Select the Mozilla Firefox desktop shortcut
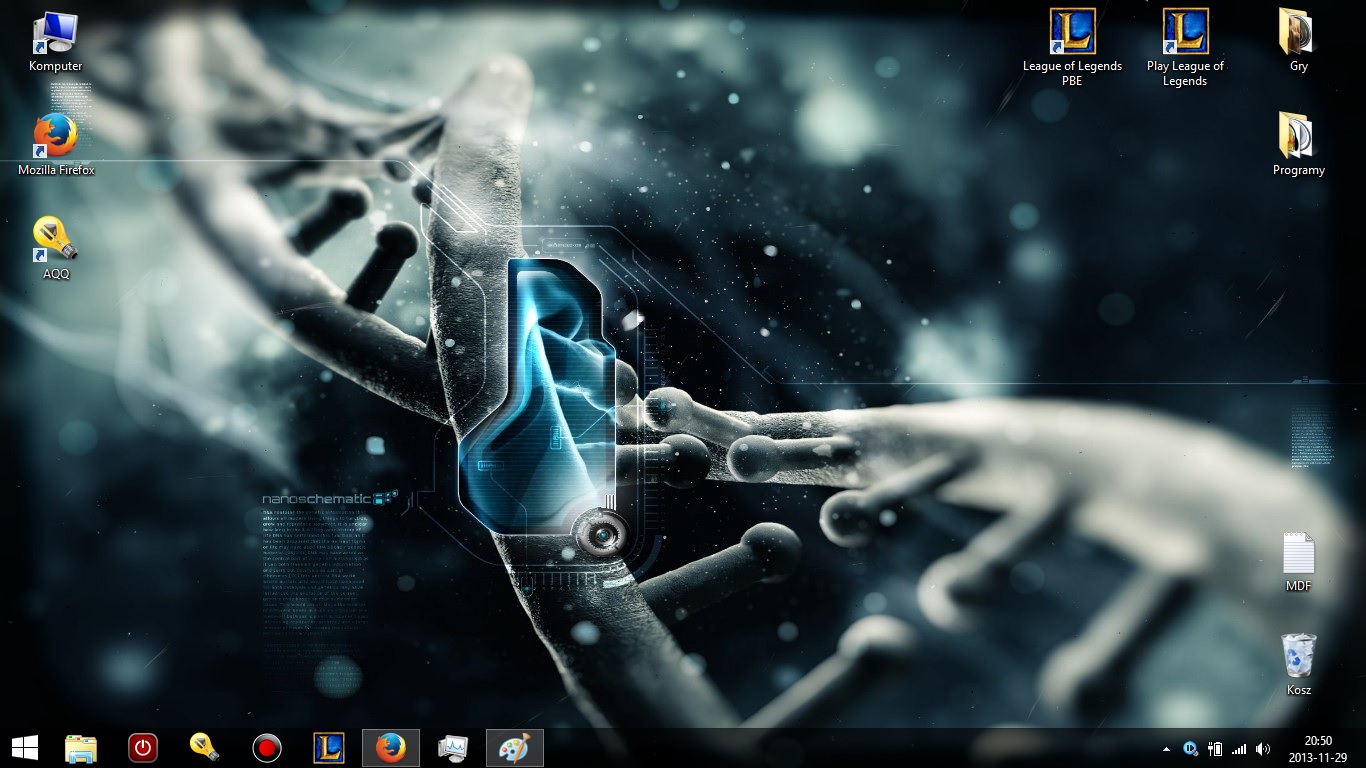1366x768 pixels. (56, 145)
